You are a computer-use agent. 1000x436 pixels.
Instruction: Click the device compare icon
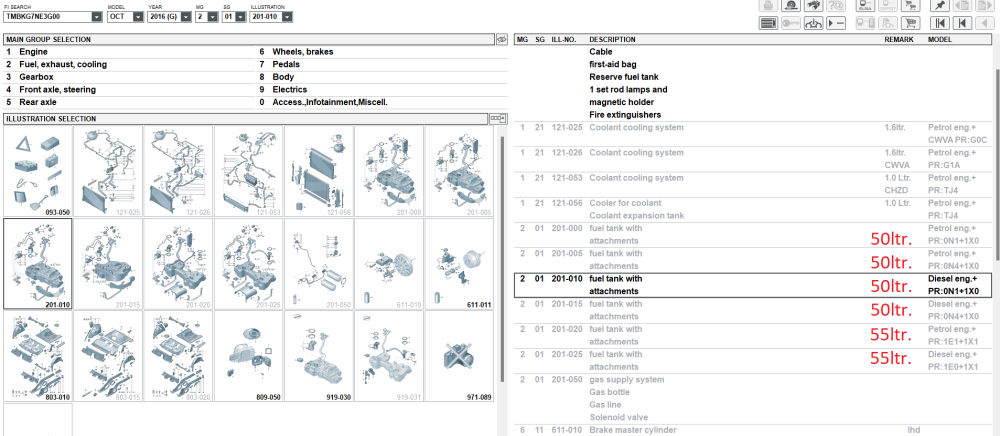(865, 23)
